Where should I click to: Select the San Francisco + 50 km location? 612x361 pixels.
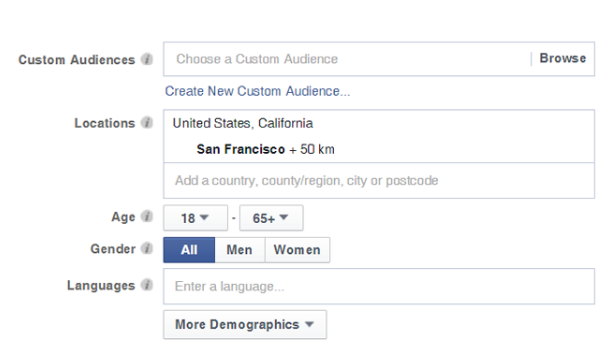[265, 149]
